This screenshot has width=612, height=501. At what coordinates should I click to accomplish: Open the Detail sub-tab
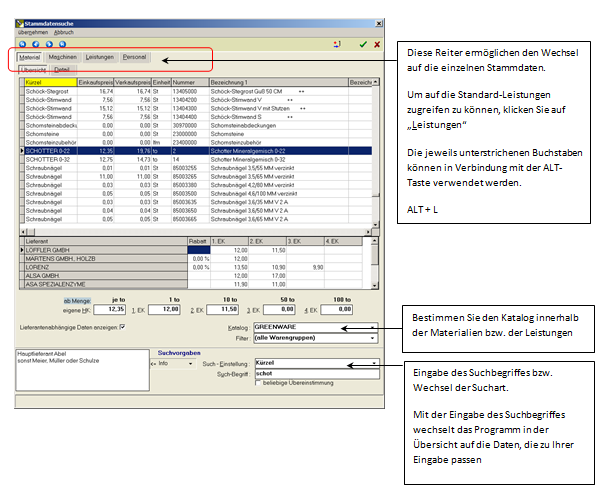[x=62, y=70]
